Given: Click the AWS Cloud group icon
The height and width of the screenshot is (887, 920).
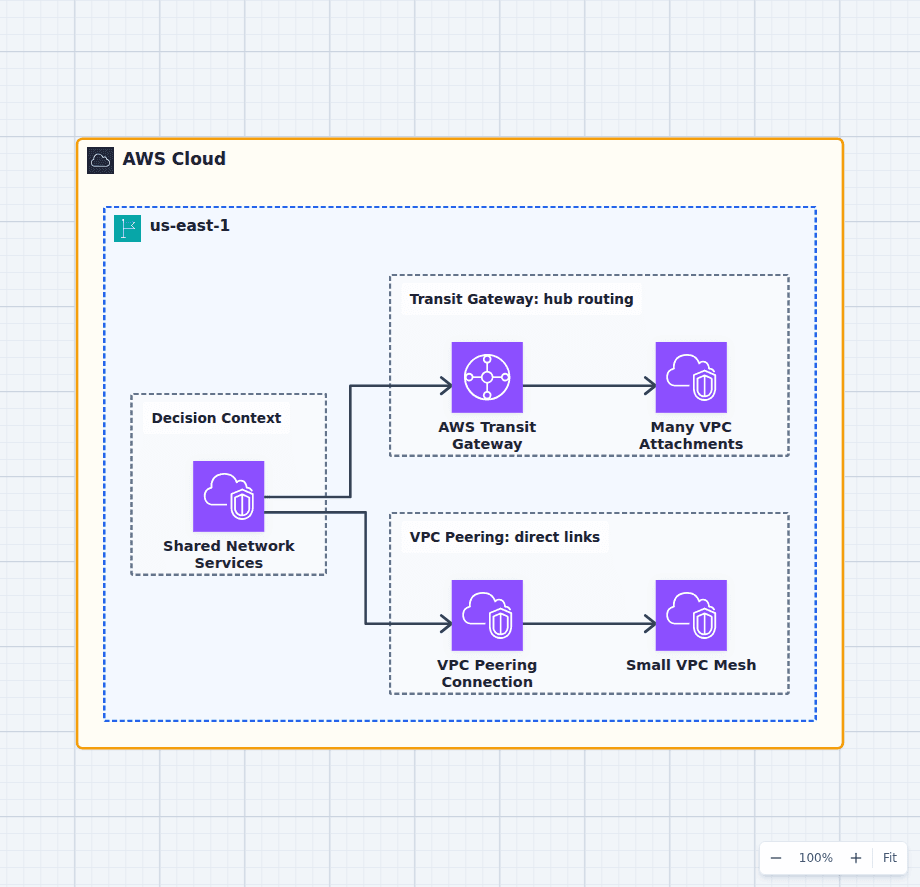Looking at the screenshot, I should pyautogui.click(x=100, y=160).
